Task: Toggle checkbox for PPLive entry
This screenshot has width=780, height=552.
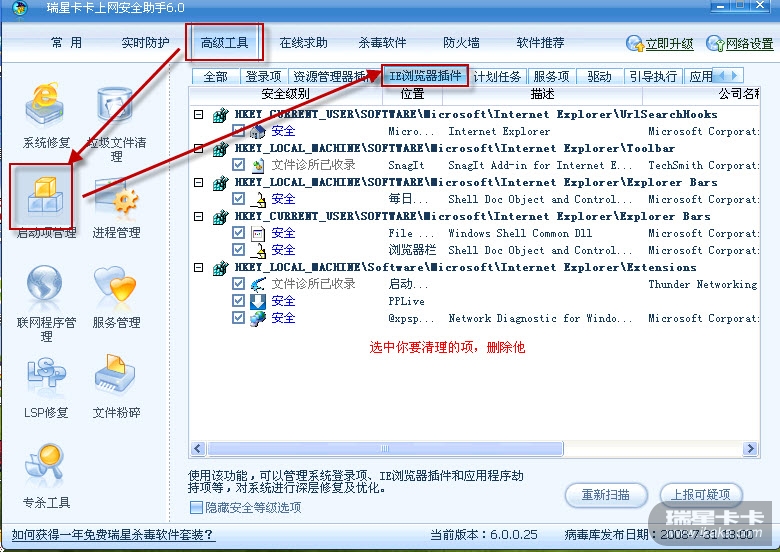Action: (x=238, y=301)
